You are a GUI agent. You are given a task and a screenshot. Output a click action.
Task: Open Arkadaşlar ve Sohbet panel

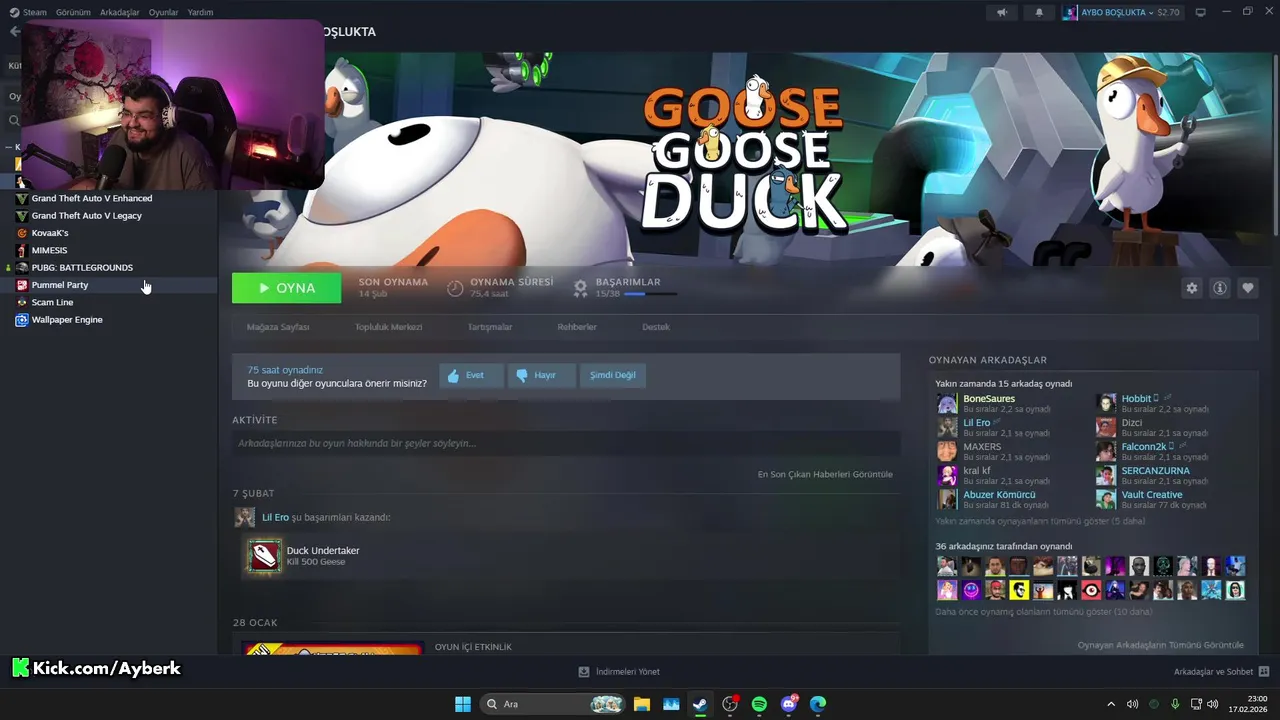pyautogui.click(x=1221, y=672)
